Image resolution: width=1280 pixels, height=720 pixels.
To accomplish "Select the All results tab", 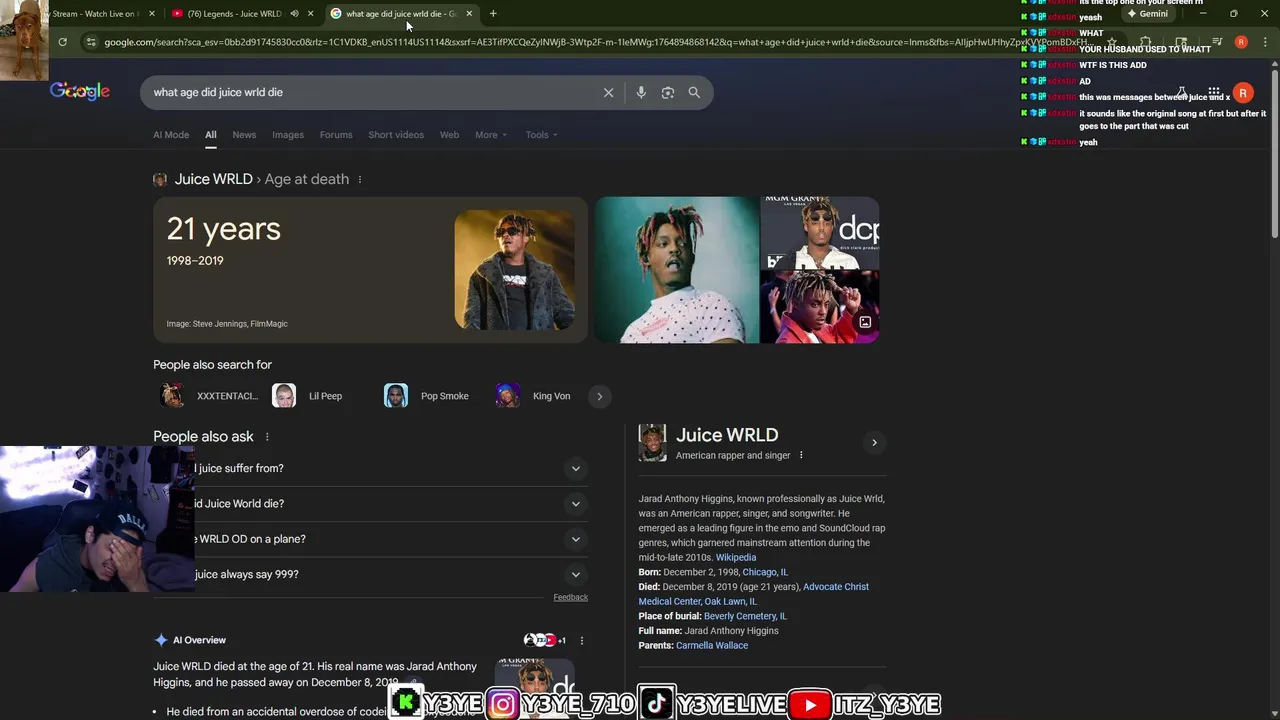I will pyautogui.click(x=211, y=135).
